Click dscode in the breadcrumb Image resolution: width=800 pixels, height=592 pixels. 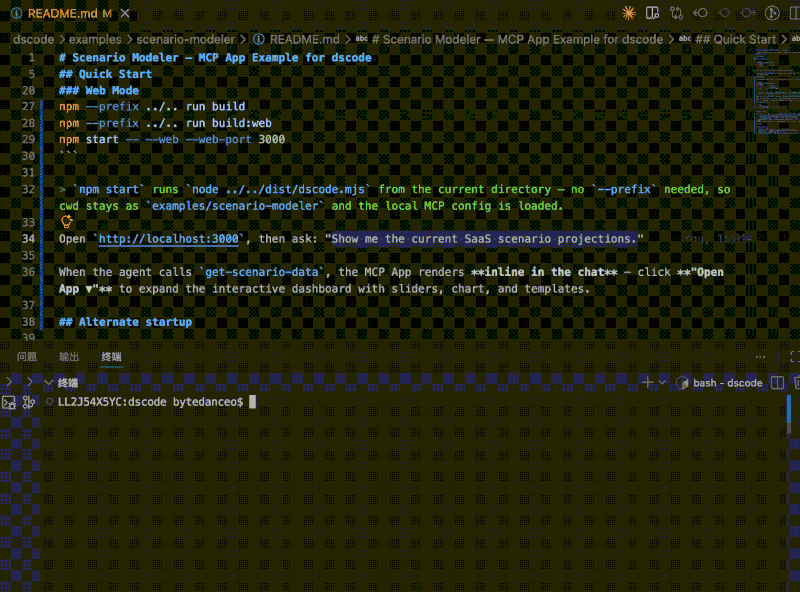(x=33, y=39)
